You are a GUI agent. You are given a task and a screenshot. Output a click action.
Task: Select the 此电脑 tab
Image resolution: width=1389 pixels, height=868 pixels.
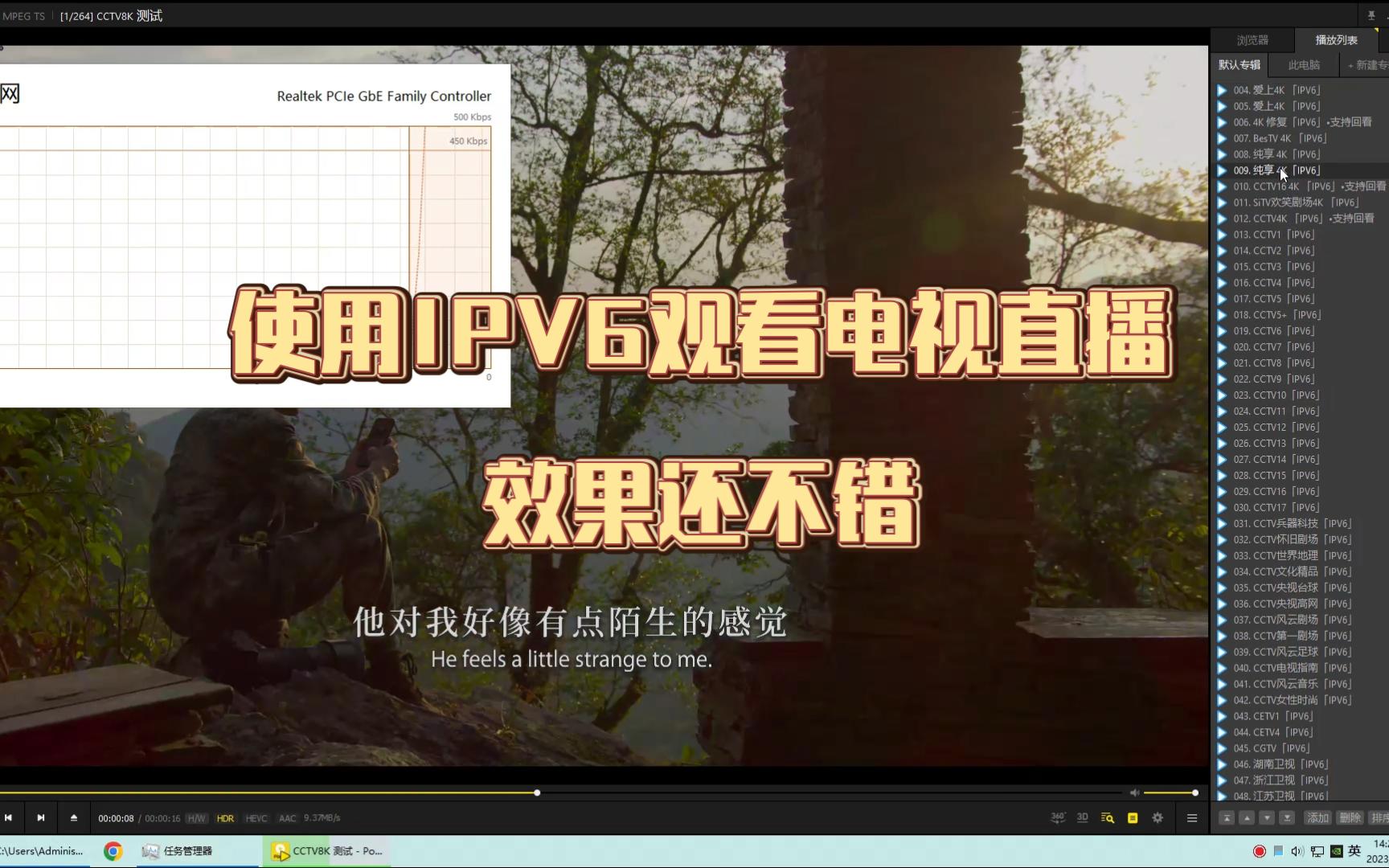pos(1304,65)
